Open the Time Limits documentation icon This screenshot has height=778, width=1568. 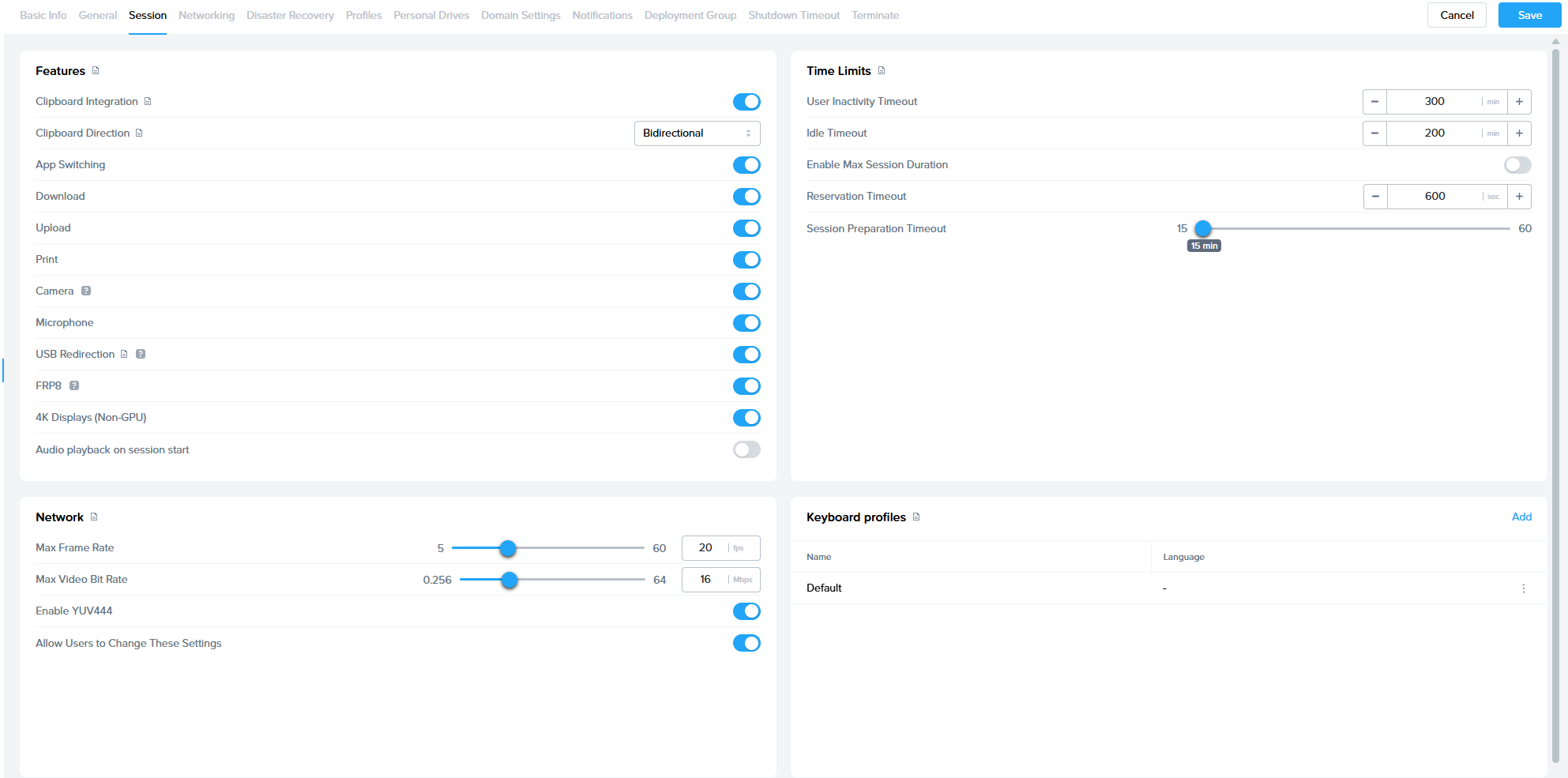click(882, 71)
